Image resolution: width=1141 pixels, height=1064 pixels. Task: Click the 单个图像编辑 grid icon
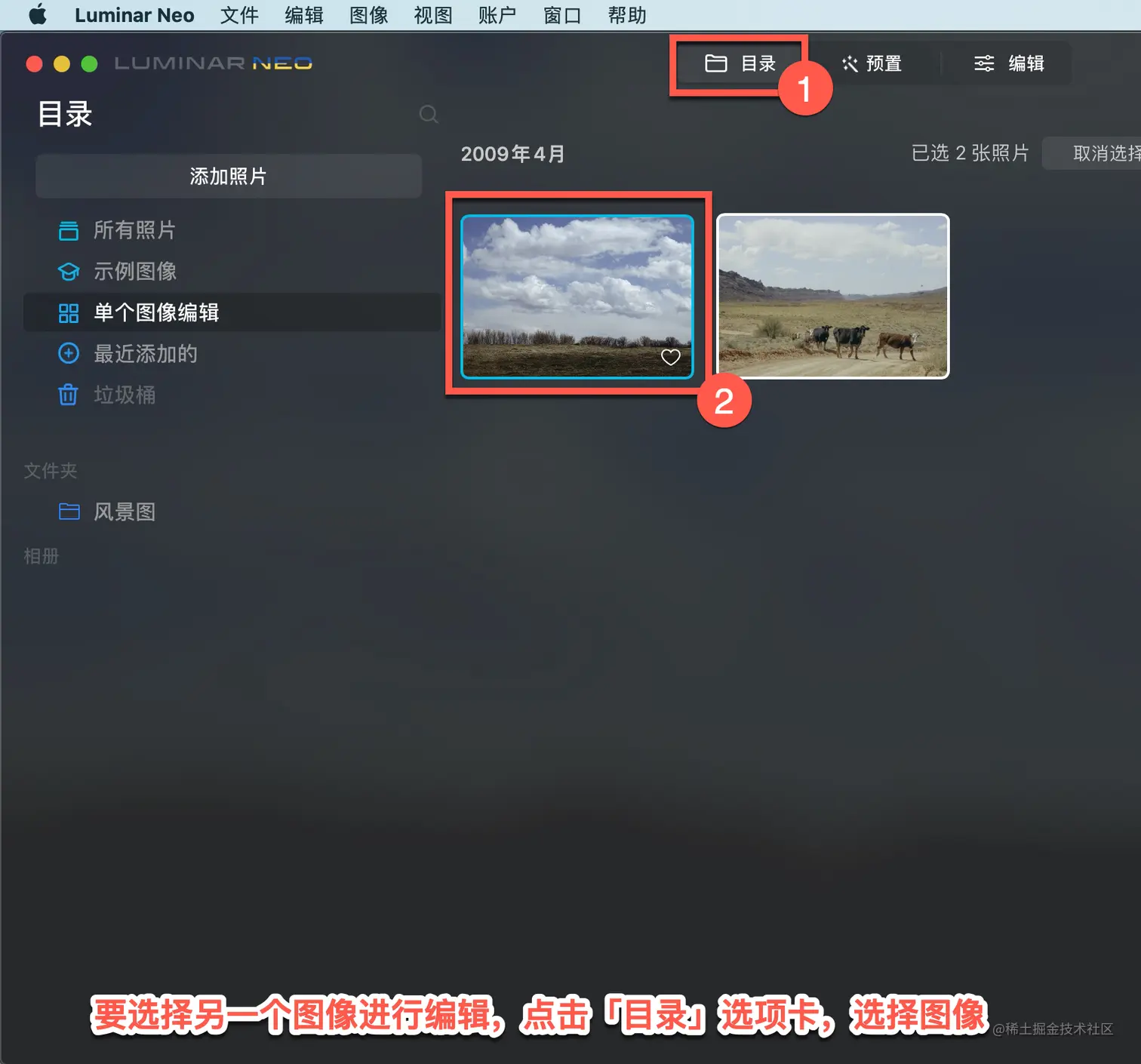(x=69, y=313)
